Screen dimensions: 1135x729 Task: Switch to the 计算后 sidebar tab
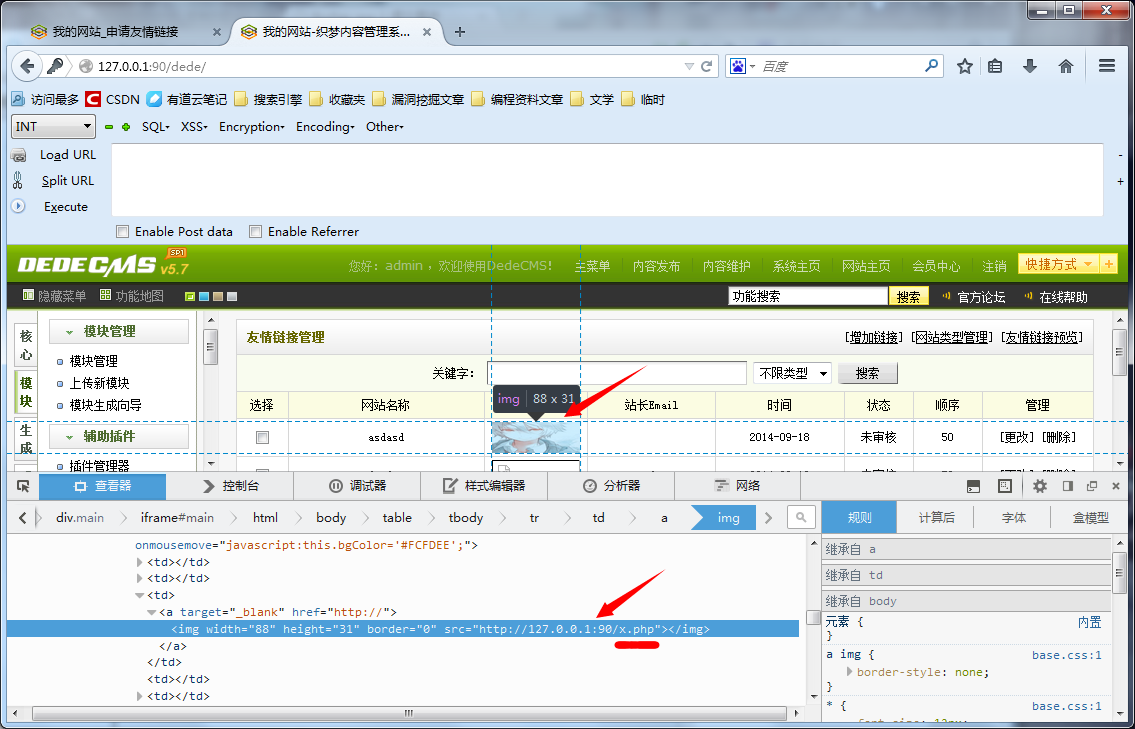[936, 518]
